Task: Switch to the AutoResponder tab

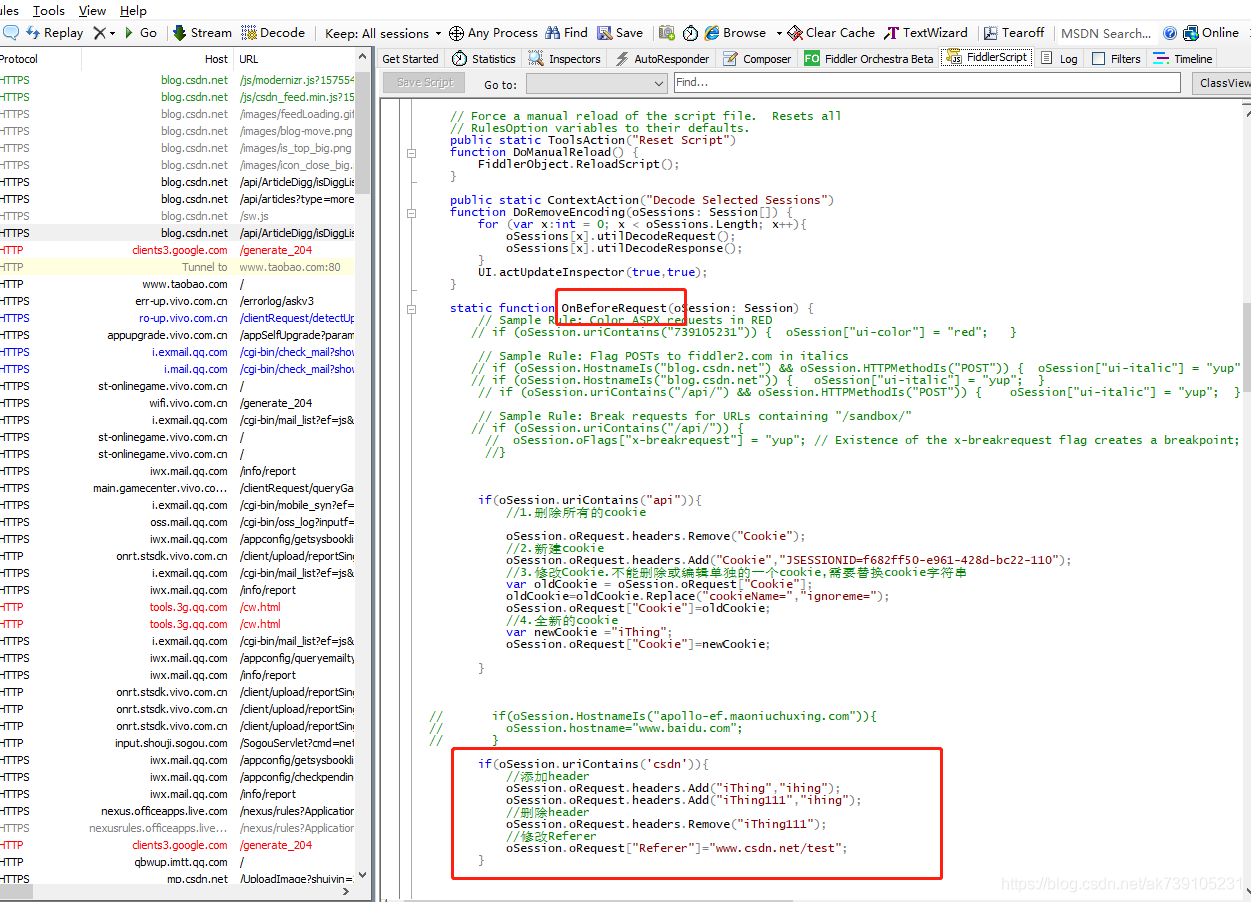Action: point(661,59)
